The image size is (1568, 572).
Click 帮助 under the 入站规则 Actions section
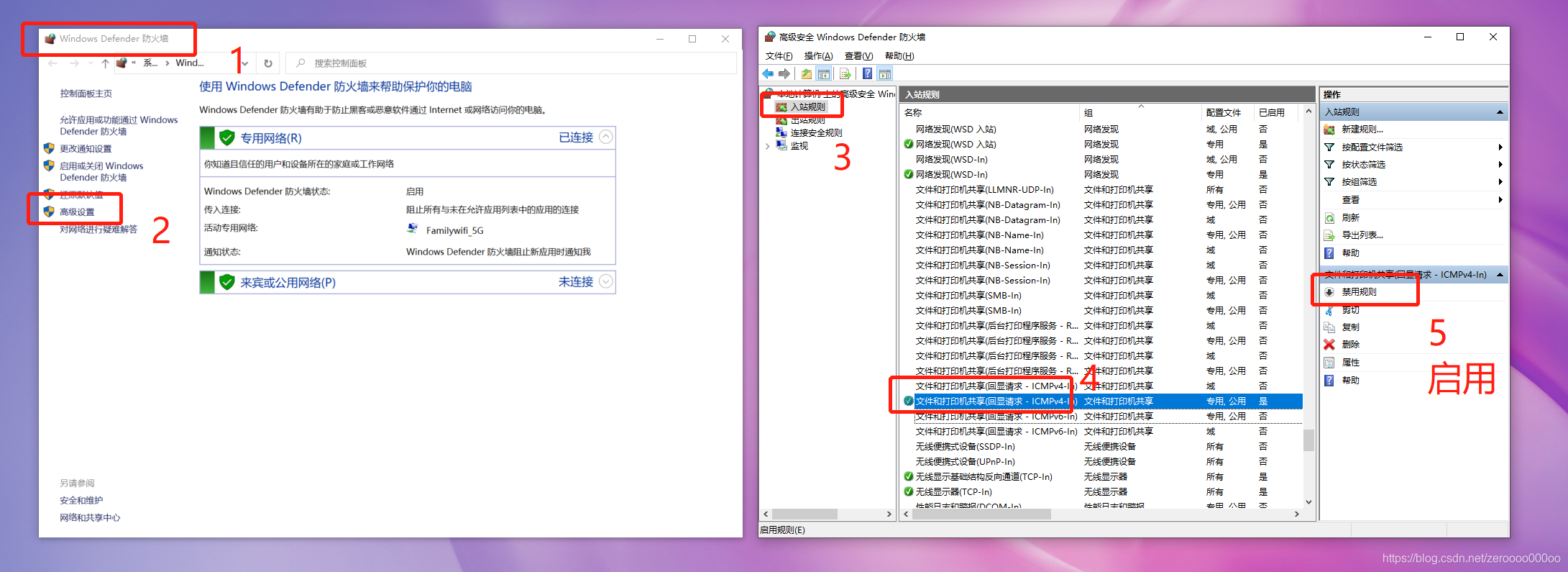pyautogui.click(x=1350, y=253)
